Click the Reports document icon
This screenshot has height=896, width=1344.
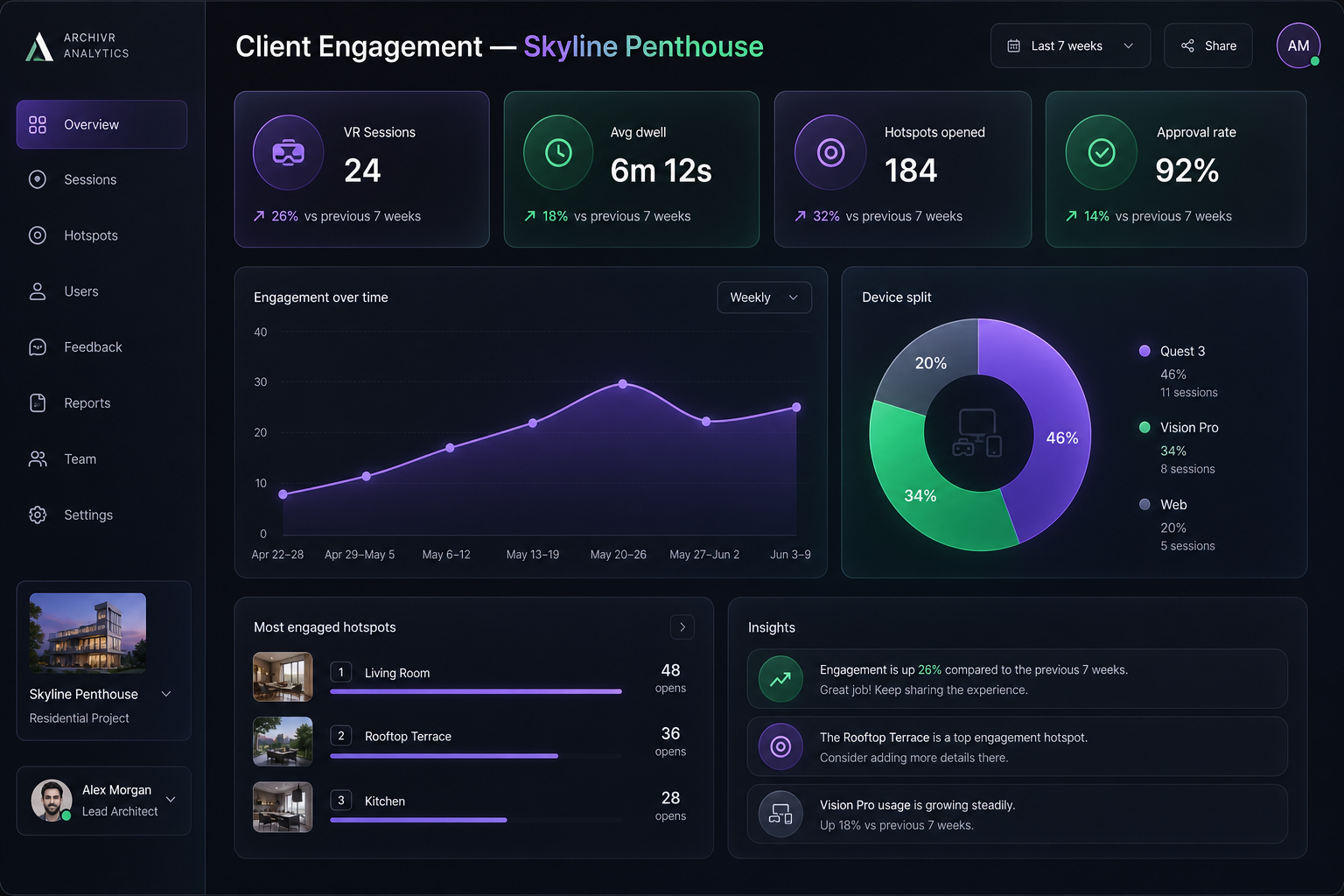click(x=38, y=402)
